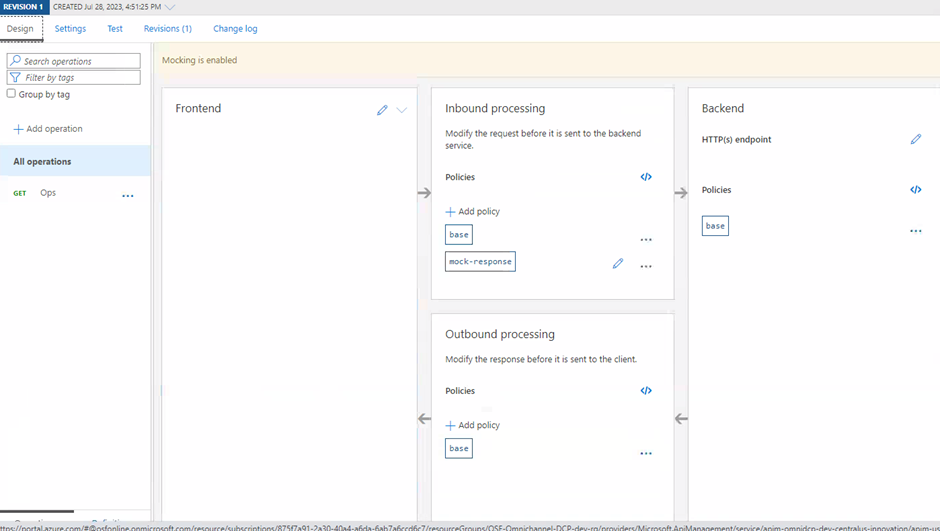This screenshot has width=940, height=531.
Task: Click the REVISION 1 badge
Action: click(x=25, y=7)
